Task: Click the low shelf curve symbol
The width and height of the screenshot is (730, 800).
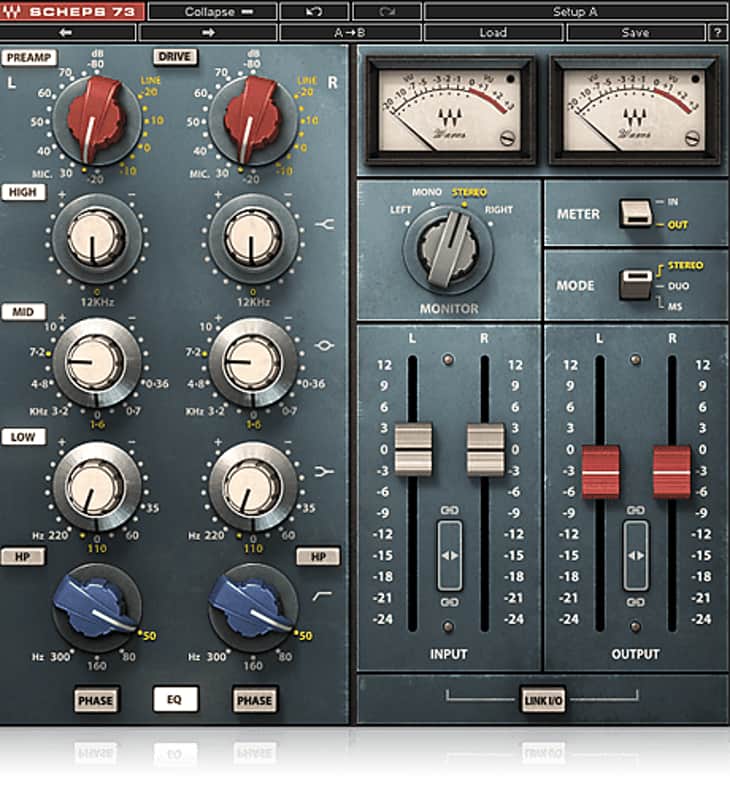Action: click(x=324, y=471)
